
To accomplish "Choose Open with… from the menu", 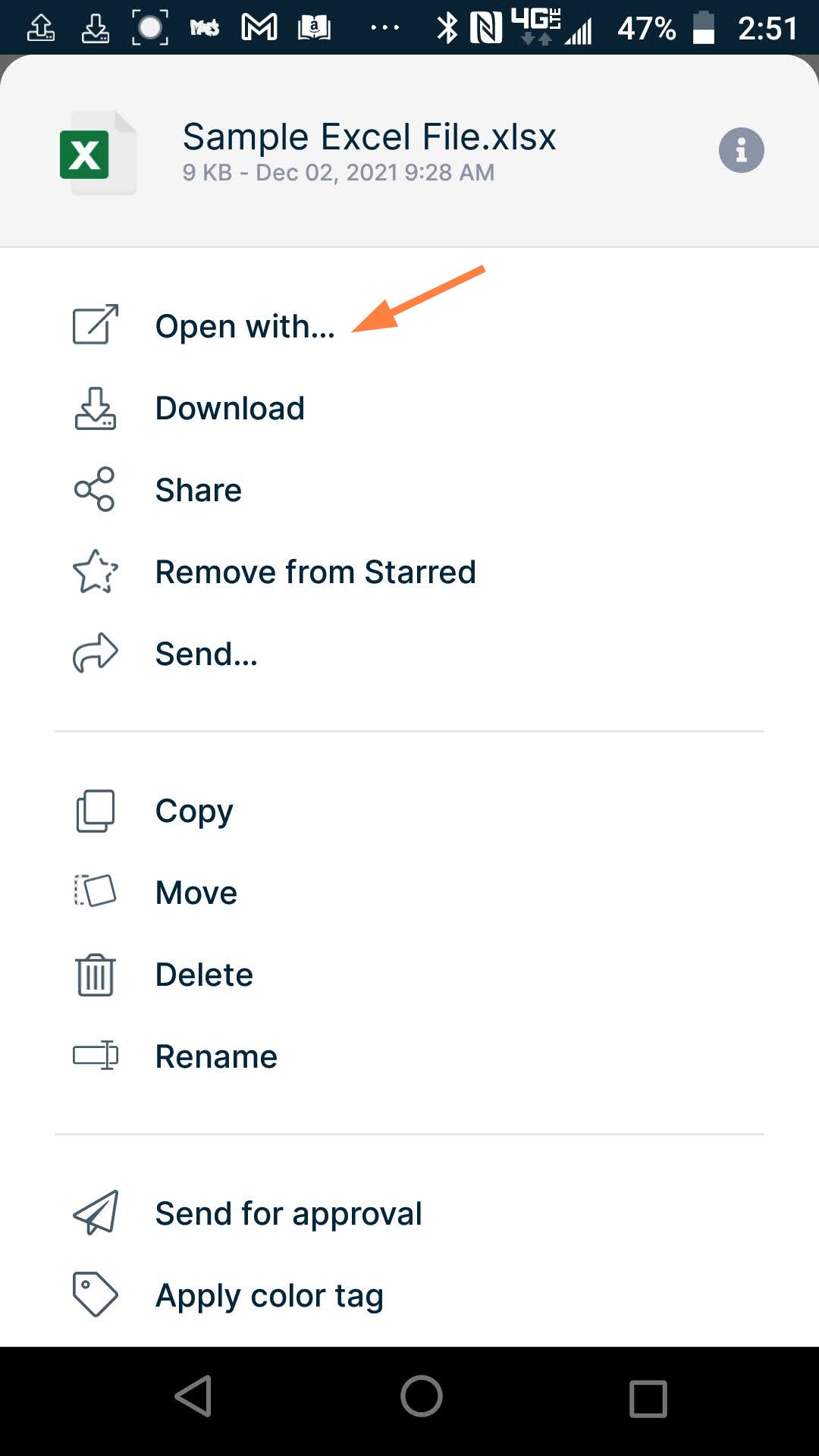I will coord(244,326).
